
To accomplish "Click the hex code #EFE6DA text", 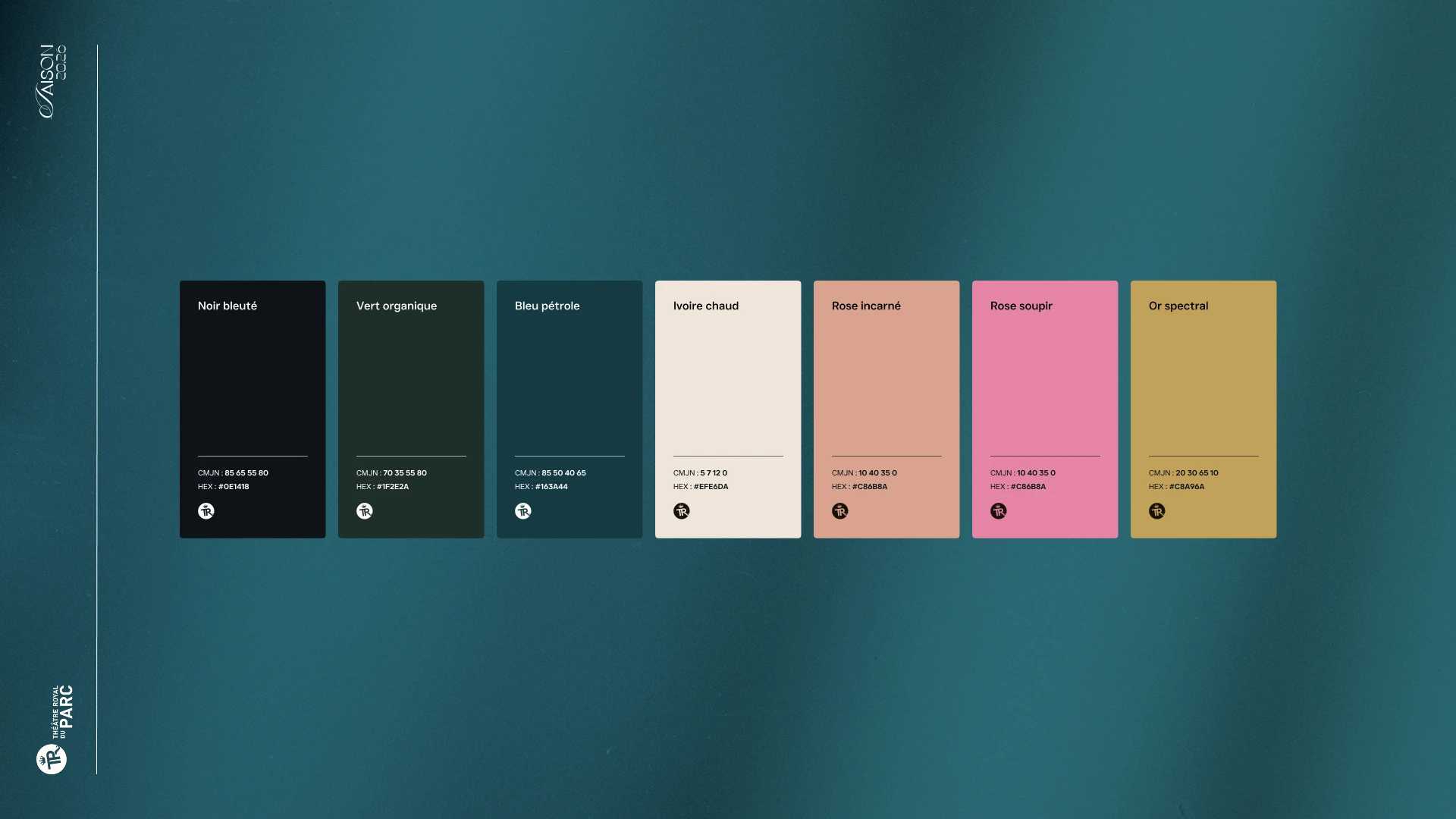I will point(711,487).
